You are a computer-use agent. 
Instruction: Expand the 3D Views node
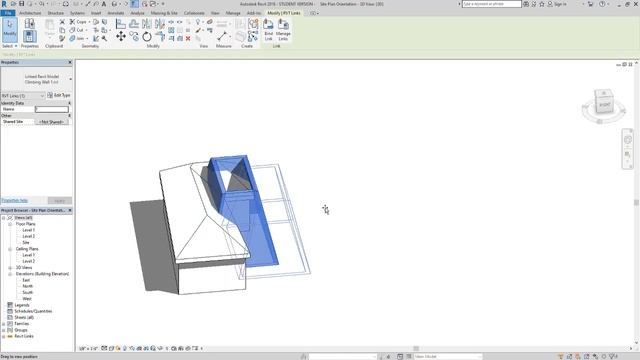(10, 268)
